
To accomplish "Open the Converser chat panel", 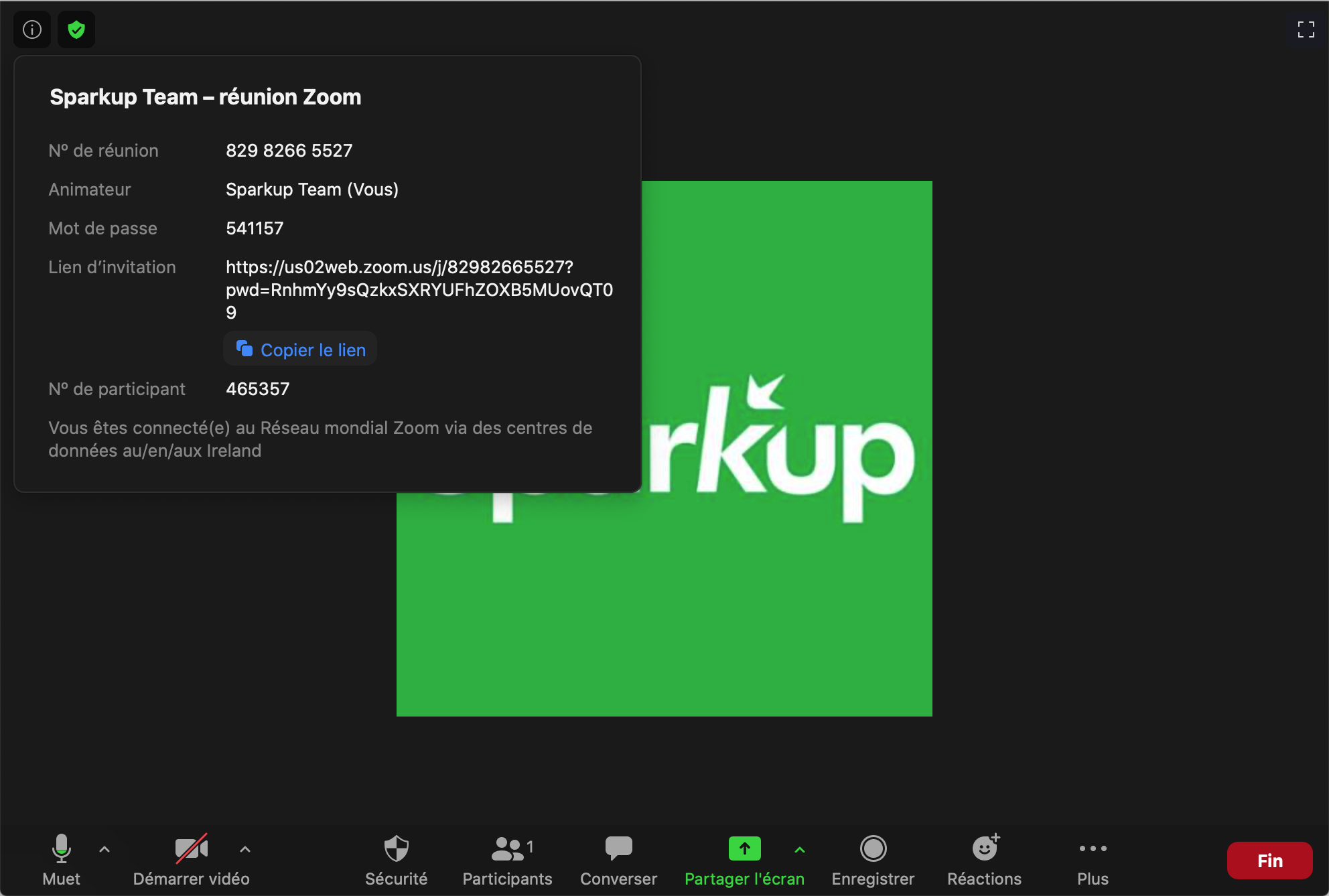I will [619, 861].
